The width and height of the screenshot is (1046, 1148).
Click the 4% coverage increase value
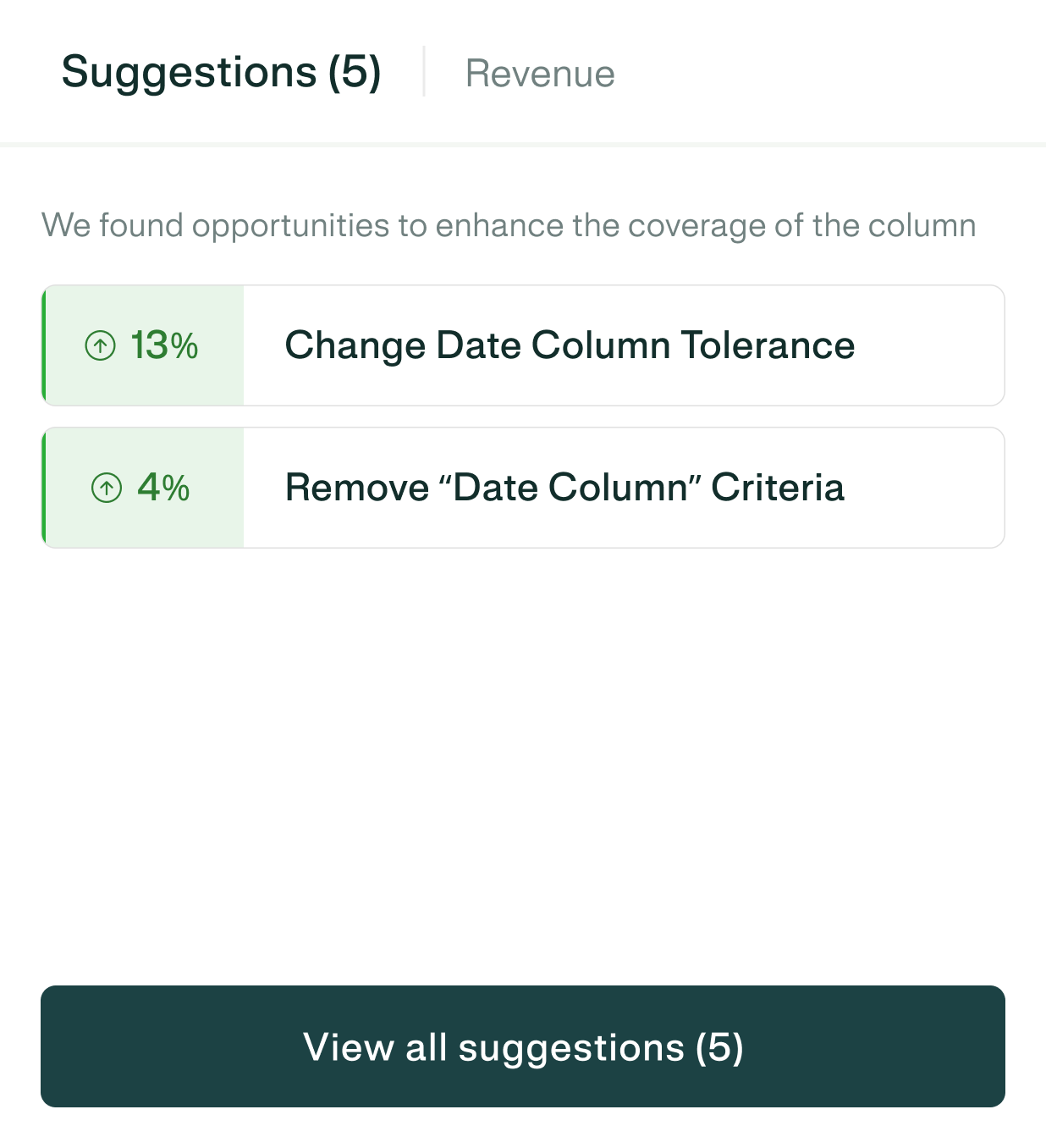163,488
